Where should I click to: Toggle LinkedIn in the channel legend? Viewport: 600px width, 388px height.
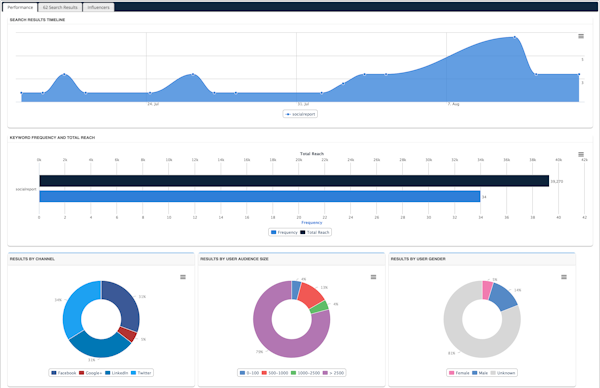(117, 373)
